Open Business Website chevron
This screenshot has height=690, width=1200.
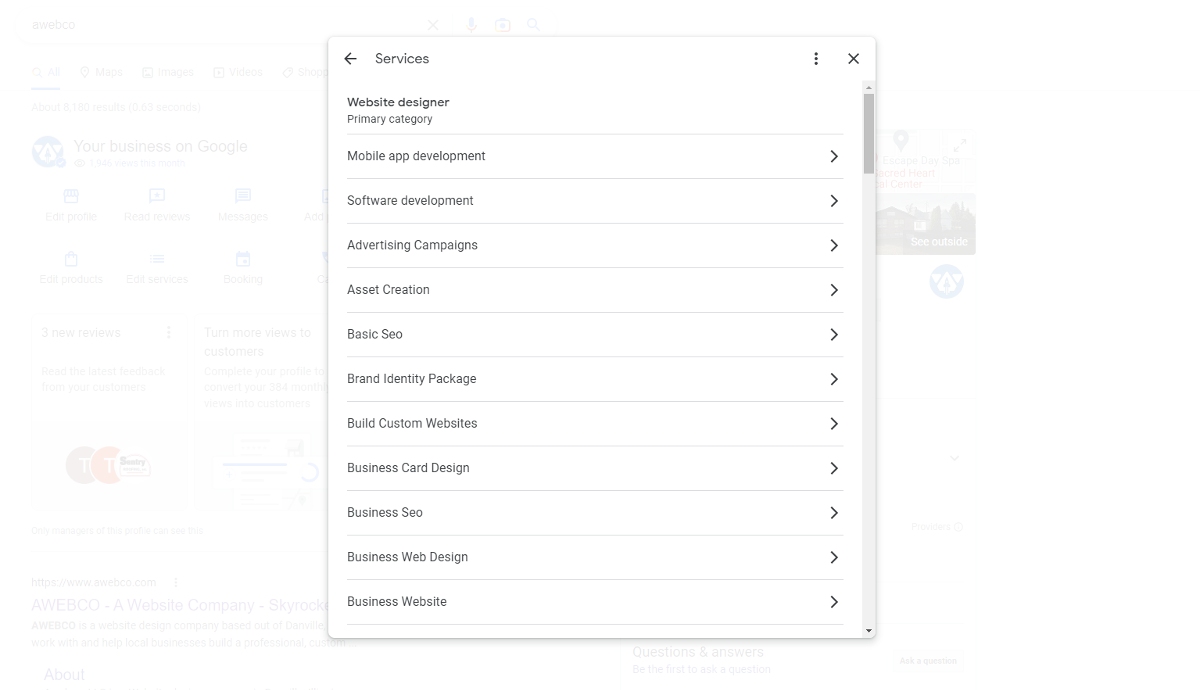[x=834, y=601]
